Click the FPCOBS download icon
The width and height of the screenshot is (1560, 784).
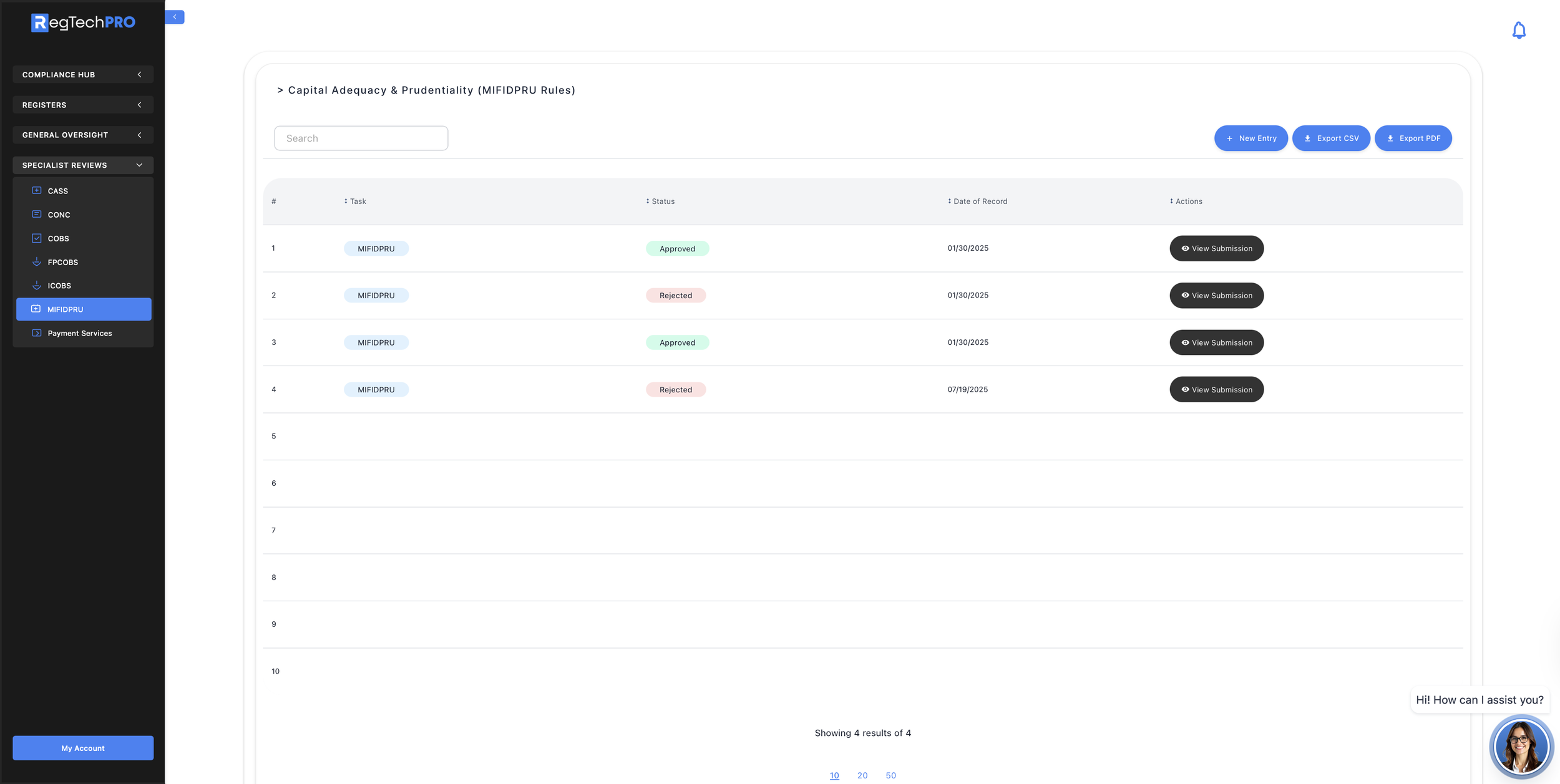pyautogui.click(x=37, y=262)
